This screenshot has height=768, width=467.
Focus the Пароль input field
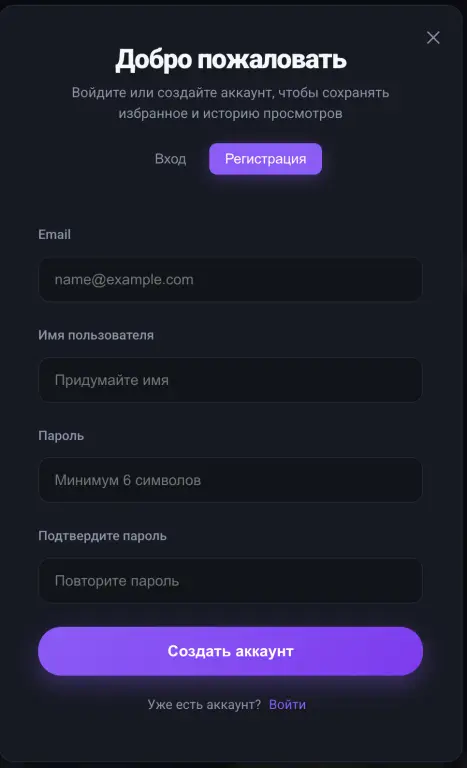coord(230,480)
